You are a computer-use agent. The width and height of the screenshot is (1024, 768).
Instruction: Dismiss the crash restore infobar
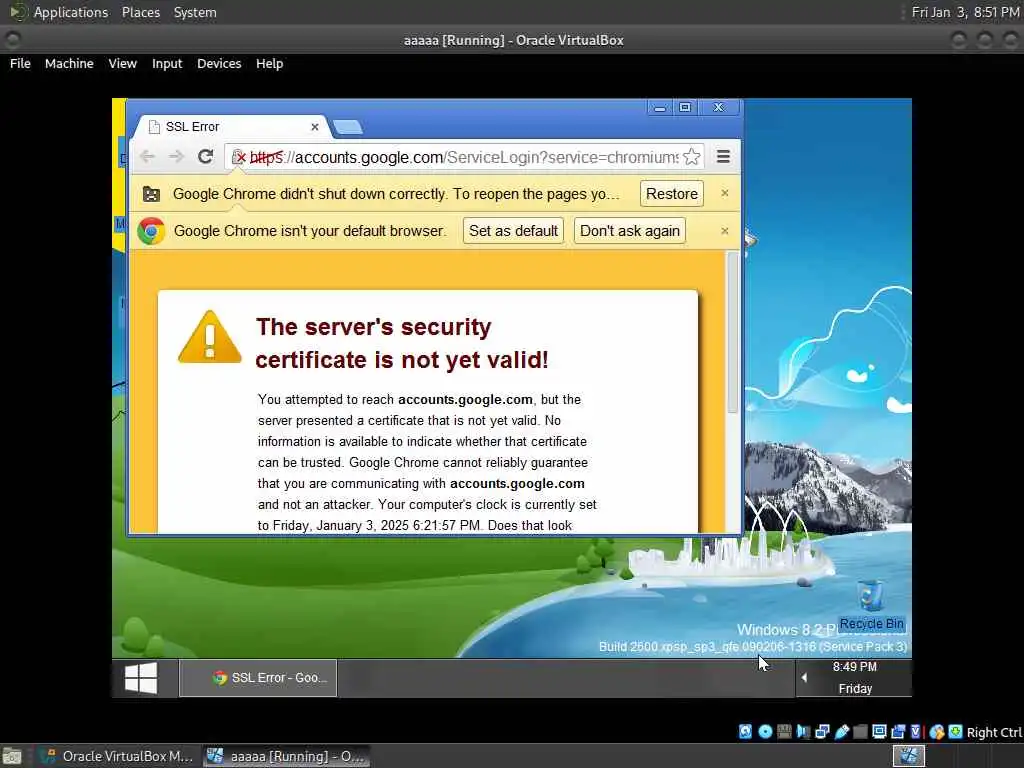pos(724,193)
